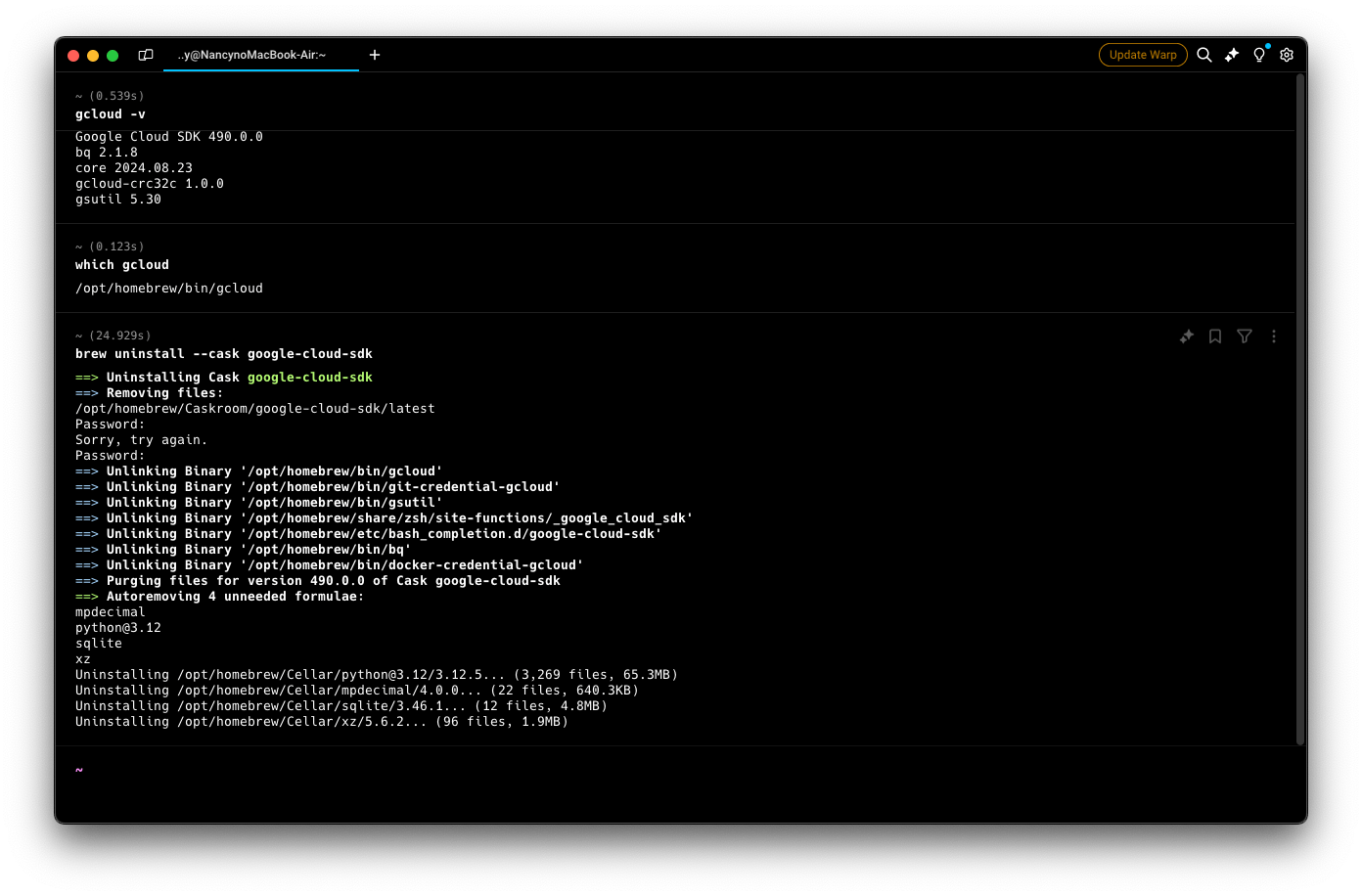Click the 'Sorry, try again.' line
The image size is (1362, 896).
[x=142, y=440]
